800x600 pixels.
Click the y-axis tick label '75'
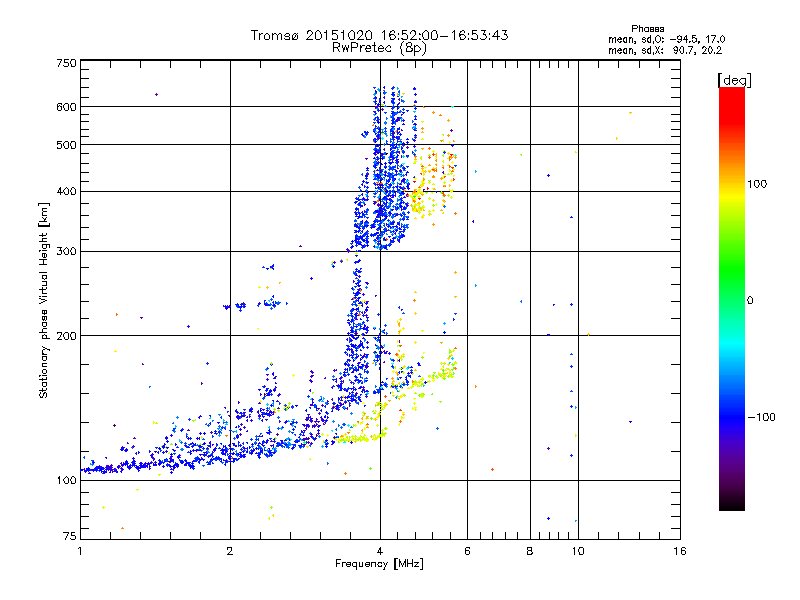[70, 536]
